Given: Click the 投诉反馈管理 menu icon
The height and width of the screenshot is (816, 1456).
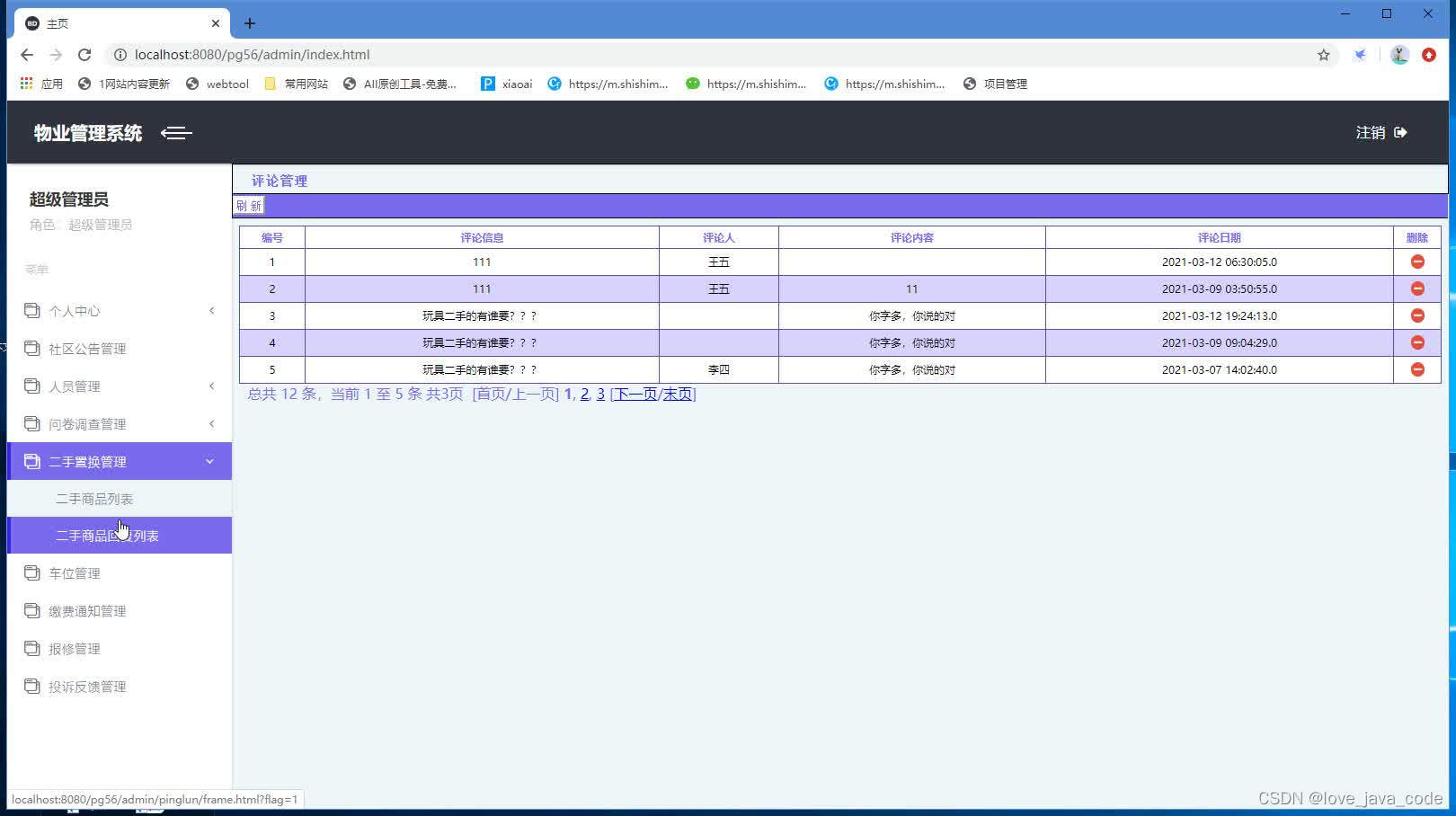Looking at the screenshot, I should [32, 686].
